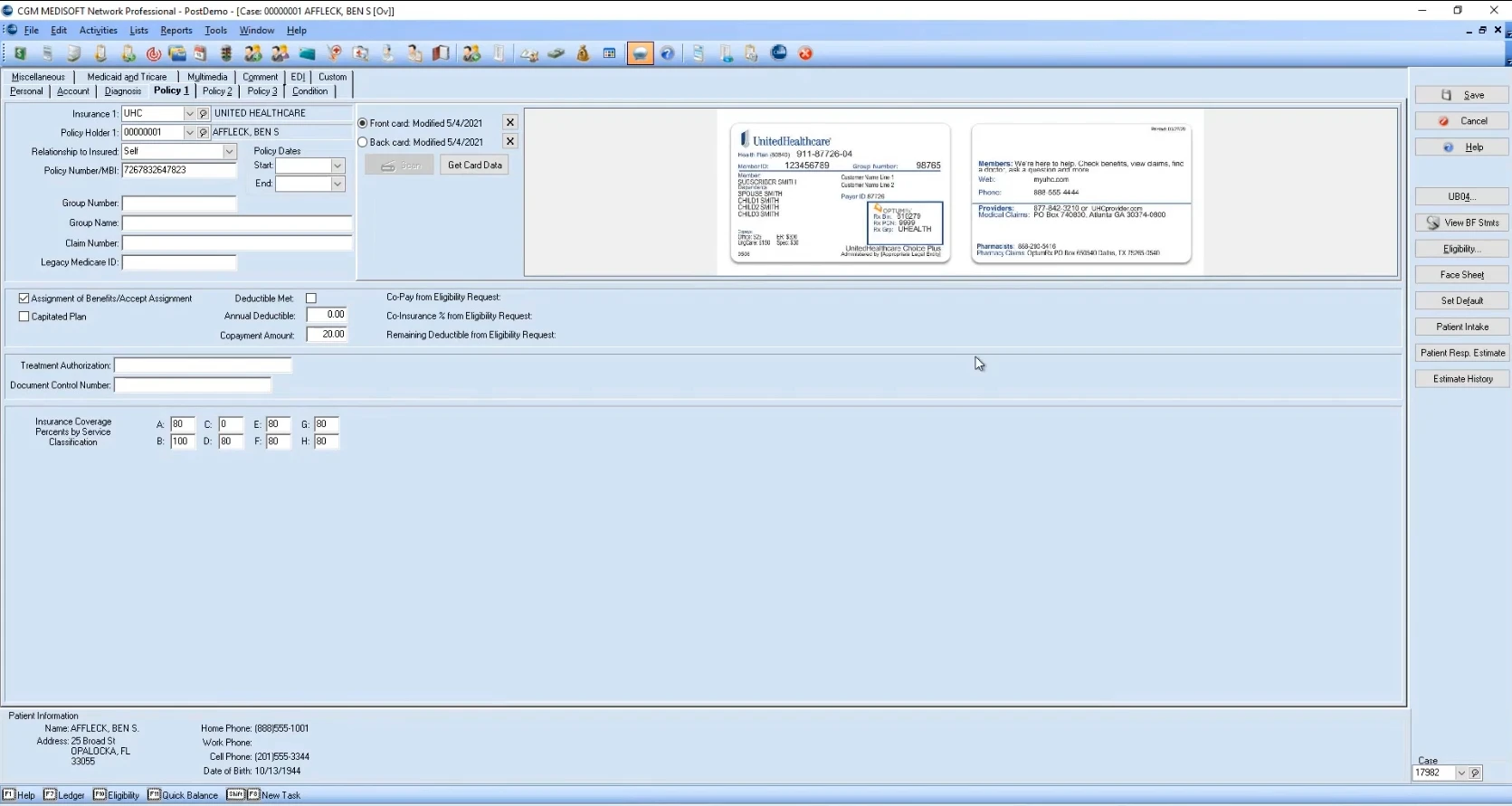Expand Relationship to Insured dropdown
Screen dimensions: 1512x806
click(229, 151)
